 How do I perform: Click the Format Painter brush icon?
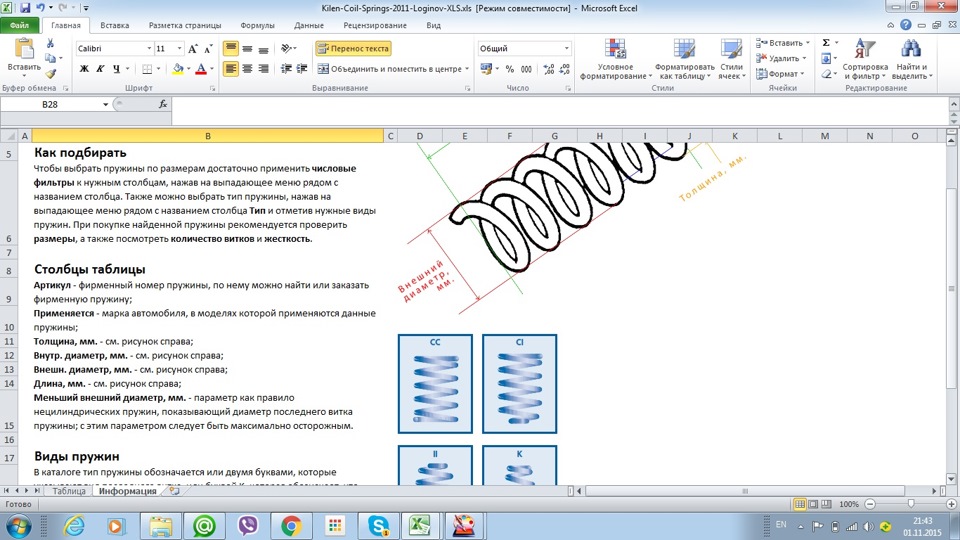(50, 73)
